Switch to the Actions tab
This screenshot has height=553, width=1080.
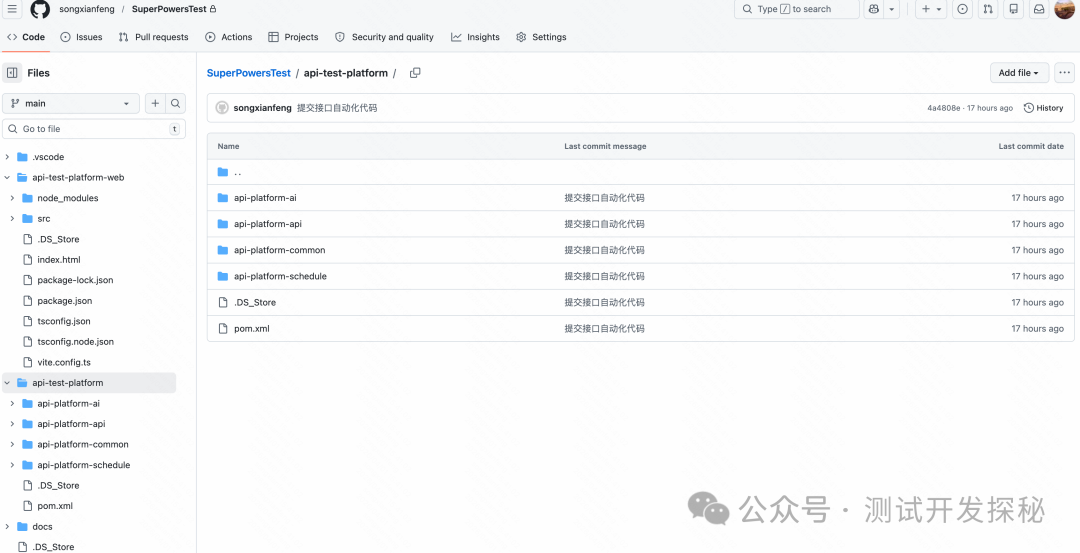[229, 37]
